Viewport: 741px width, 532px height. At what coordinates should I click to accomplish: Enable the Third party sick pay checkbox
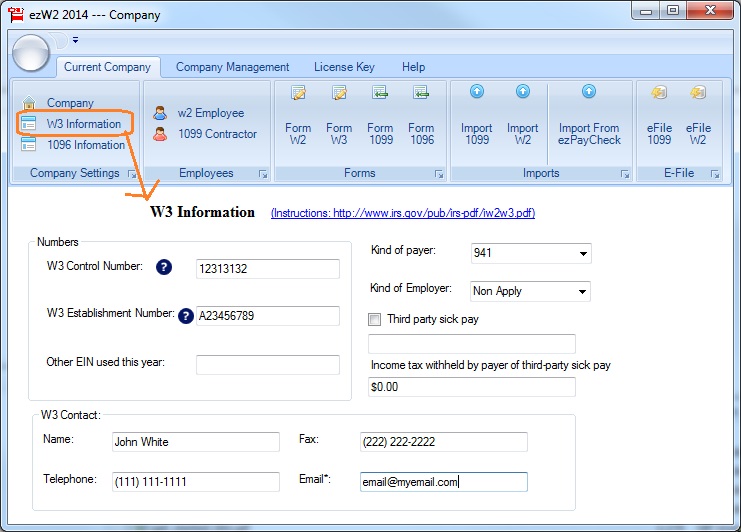[375, 320]
